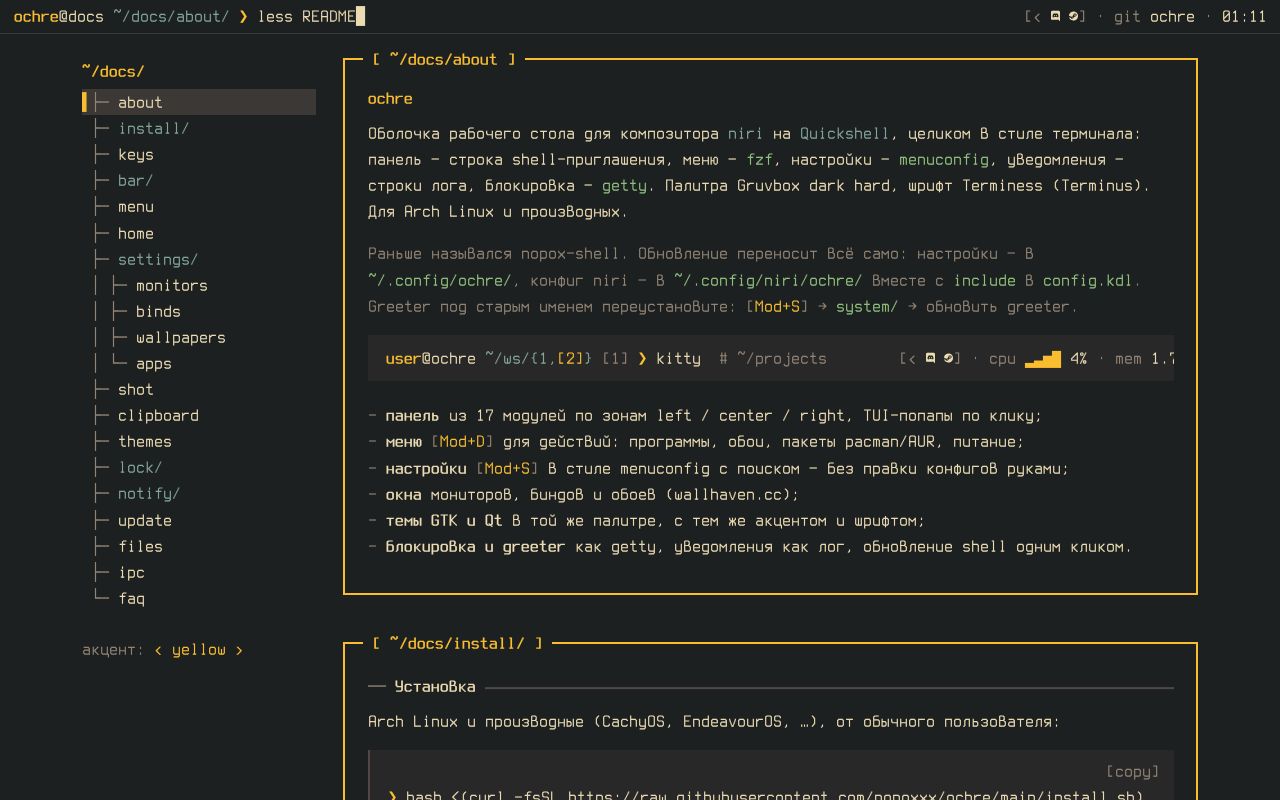
Task: Follow the niri link in the intro paragraph
Action: [745, 133]
